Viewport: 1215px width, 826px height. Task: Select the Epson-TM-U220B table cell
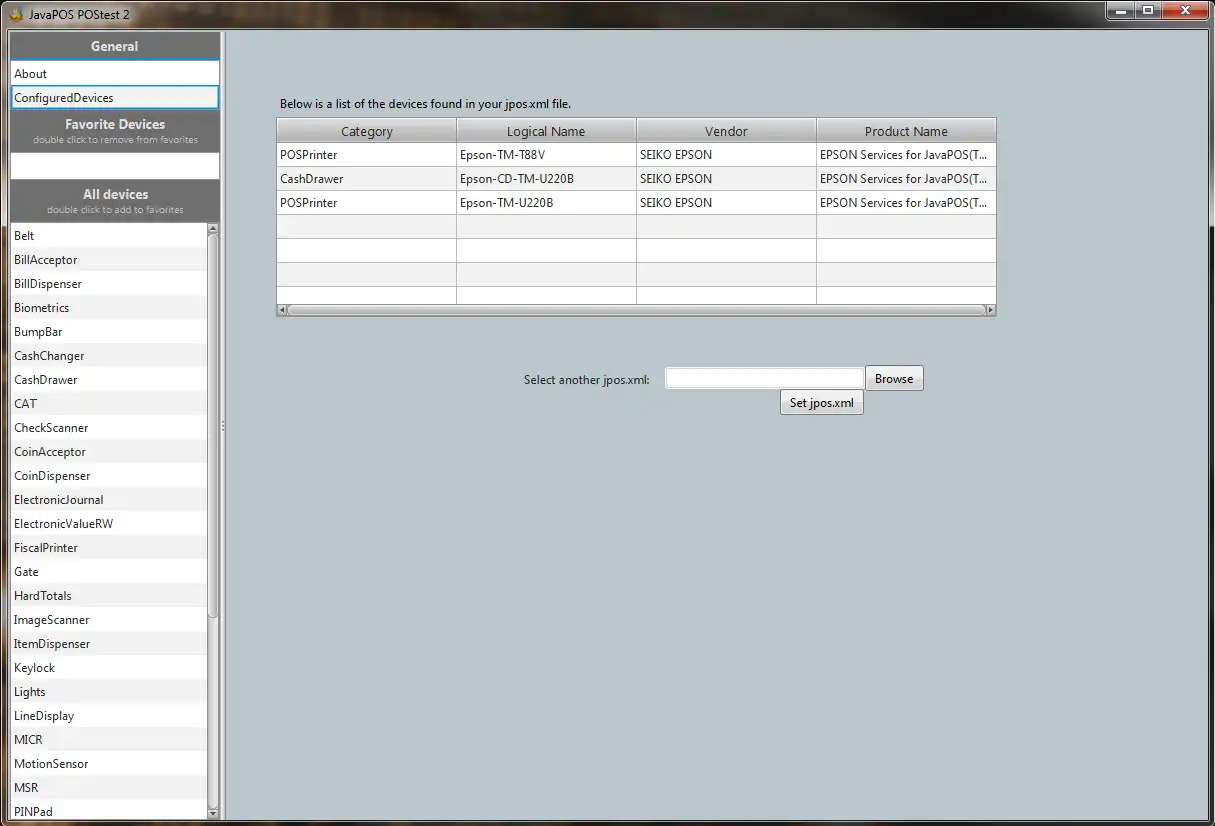[x=546, y=203]
